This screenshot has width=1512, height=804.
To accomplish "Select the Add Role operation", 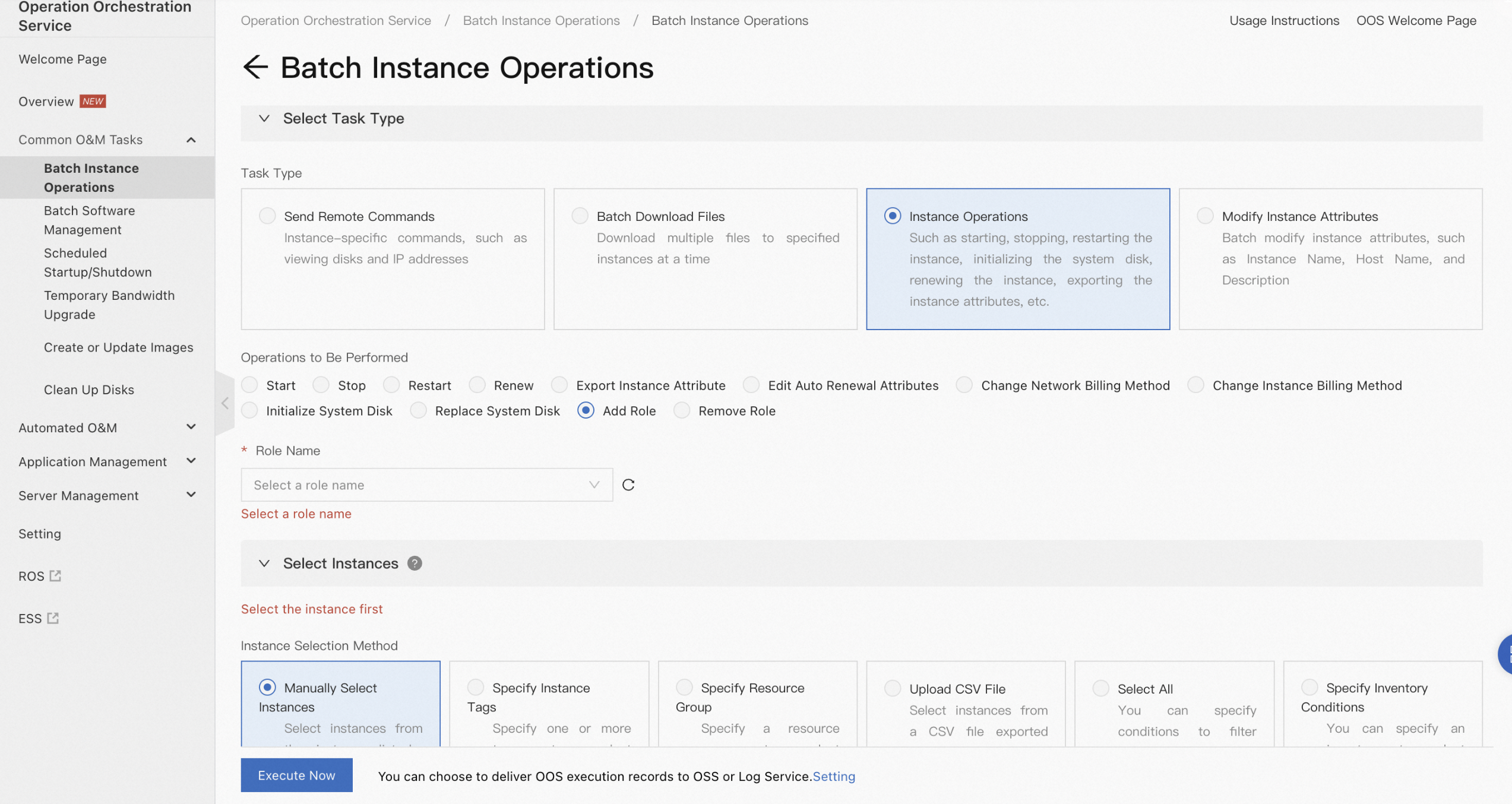I will pyautogui.click(x=586, y=410).
